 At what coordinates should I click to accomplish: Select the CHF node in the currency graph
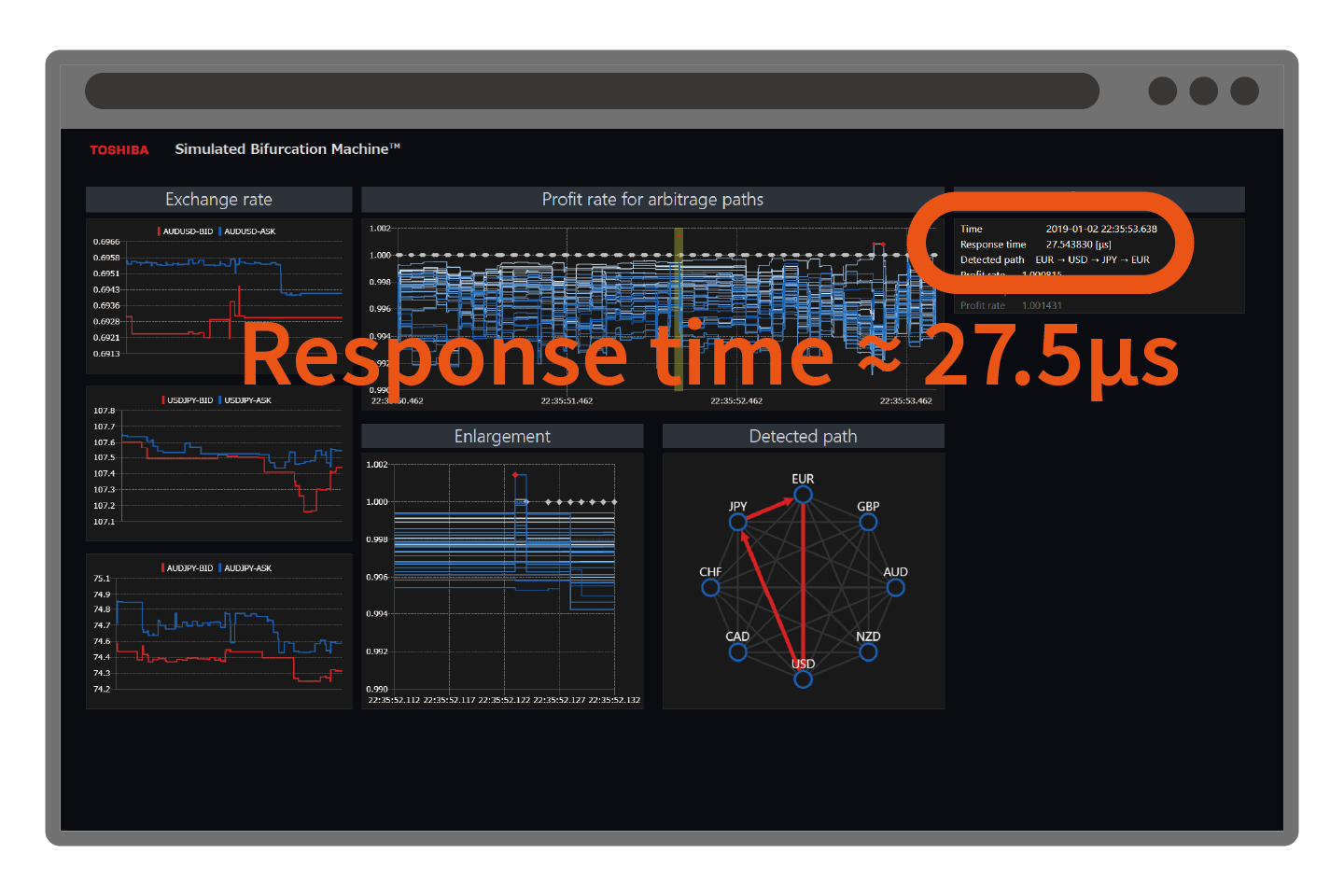[x=710, y=587]
